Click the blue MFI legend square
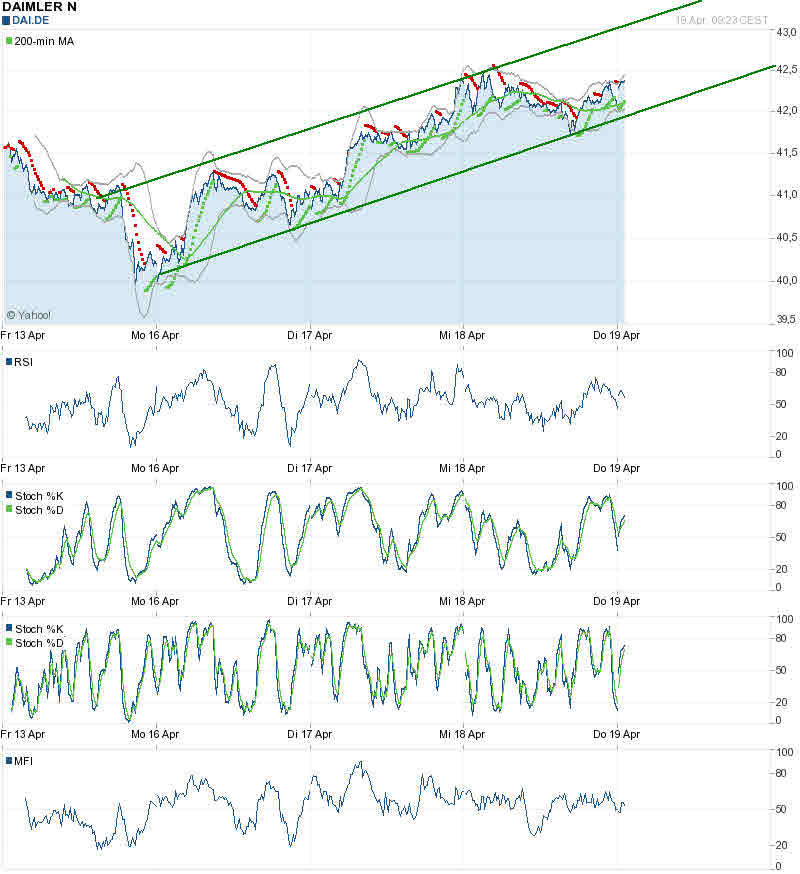Image resolution: width=800 pixels, height=874 pixels. pyautogui.click(x=9, y=761)
